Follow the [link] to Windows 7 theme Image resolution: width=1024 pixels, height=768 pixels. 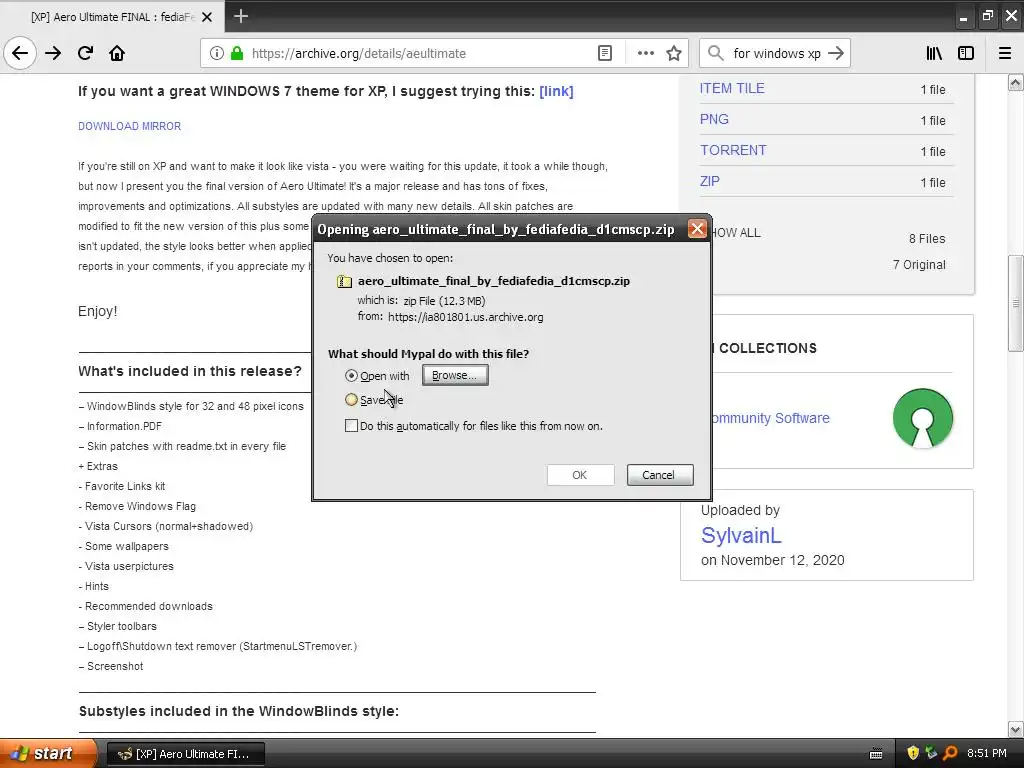pos(556,91)
